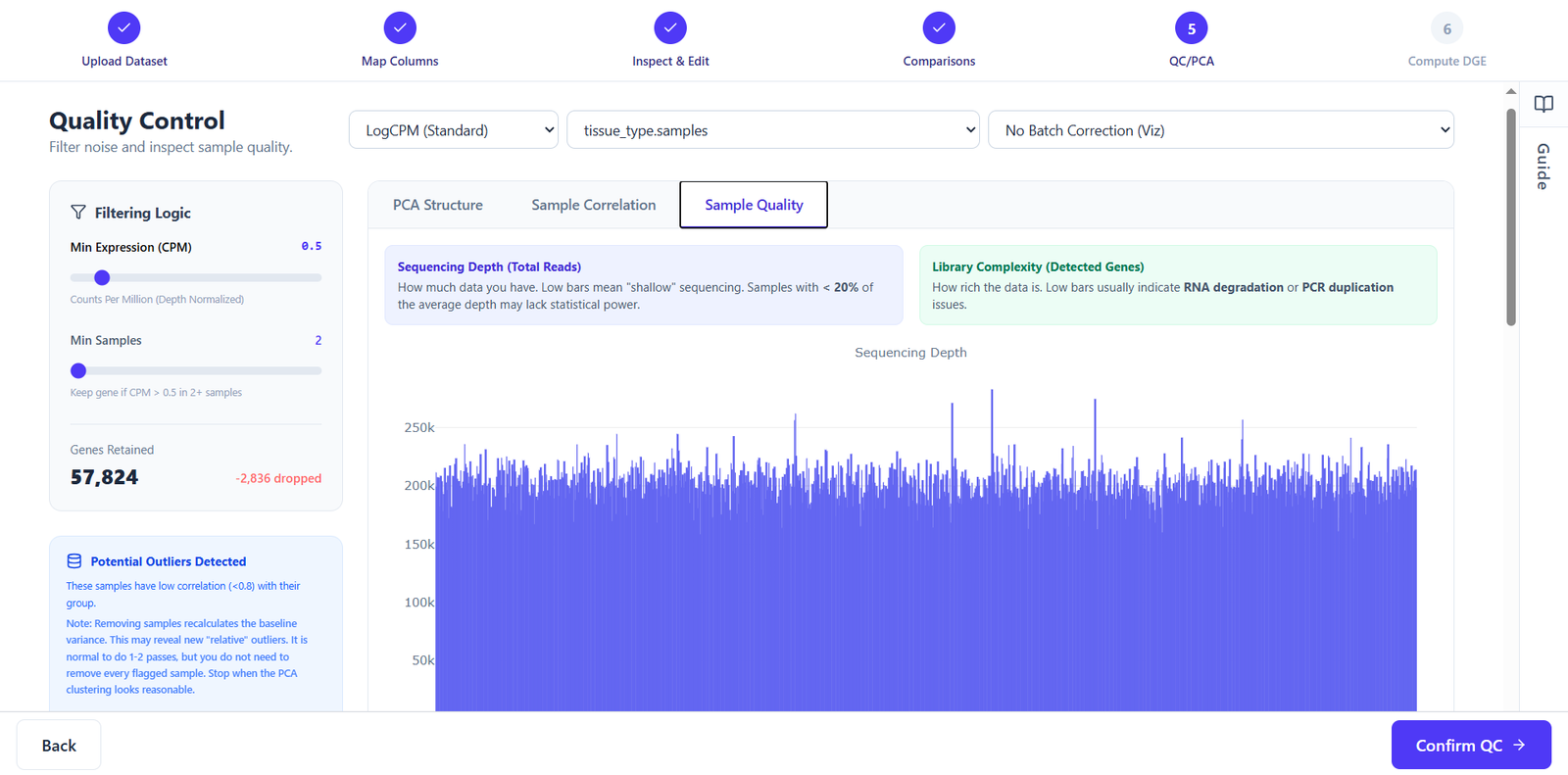Click the 50k axis label

[x=423, y=660]
